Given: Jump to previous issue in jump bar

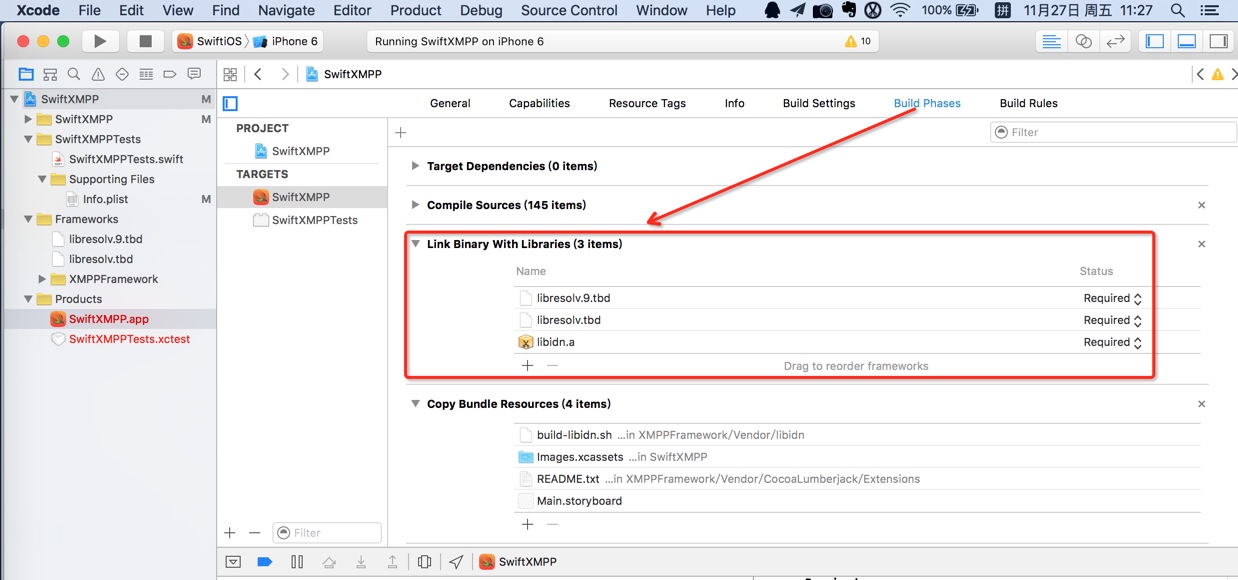Looking at the screenshot, I should point(1200,74).
